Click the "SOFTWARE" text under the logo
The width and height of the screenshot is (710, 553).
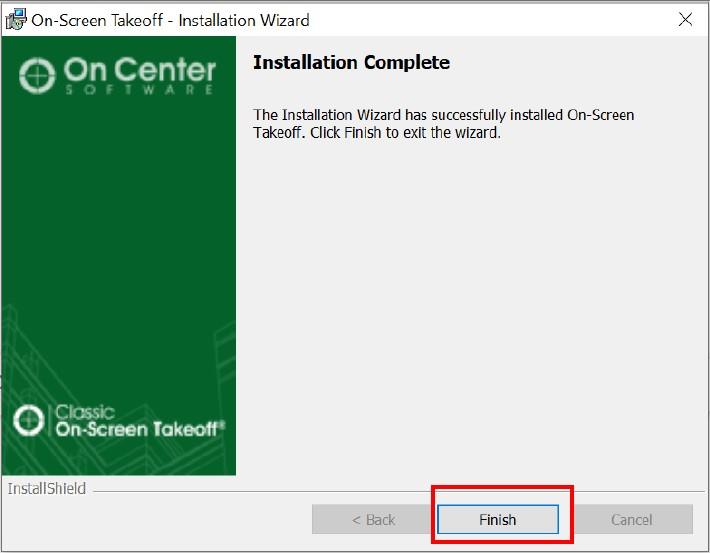[x=139, y=90]
